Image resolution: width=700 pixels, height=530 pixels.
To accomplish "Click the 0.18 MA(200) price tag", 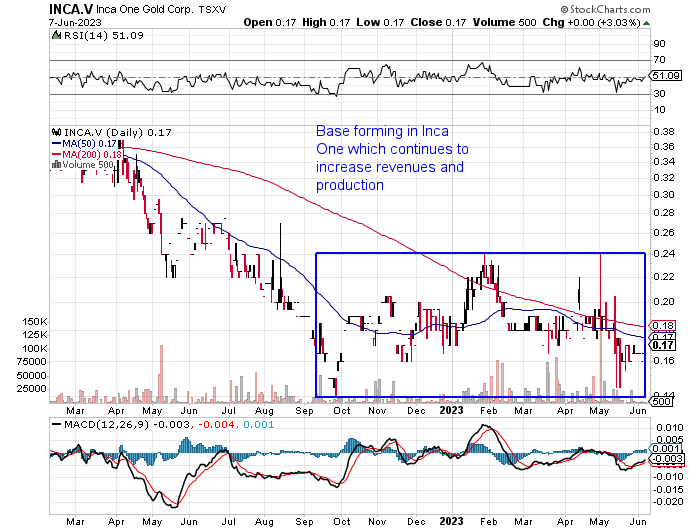I will tap(663, 325).
